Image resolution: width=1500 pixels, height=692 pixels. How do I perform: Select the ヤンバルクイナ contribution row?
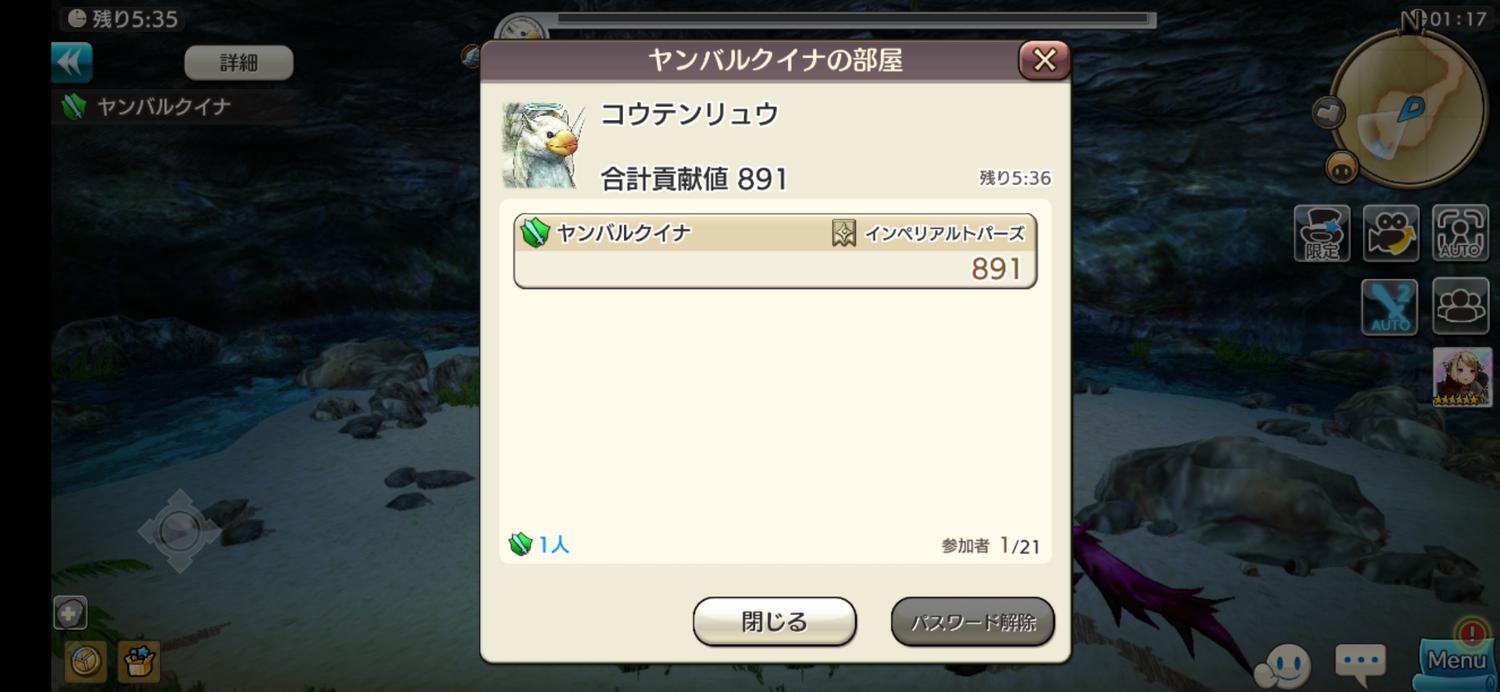point(775,251)
